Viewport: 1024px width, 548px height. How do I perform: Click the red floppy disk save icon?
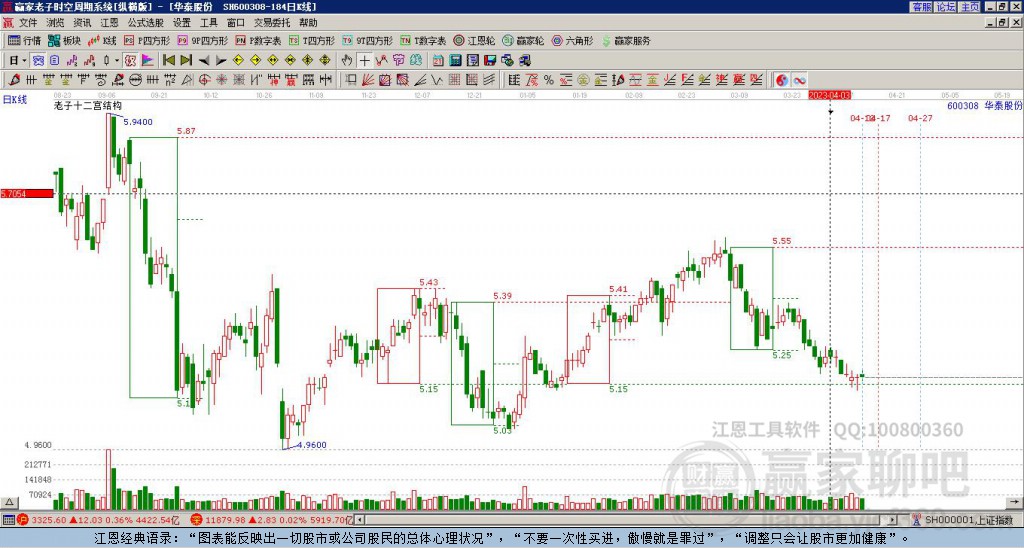click(490, 61)
